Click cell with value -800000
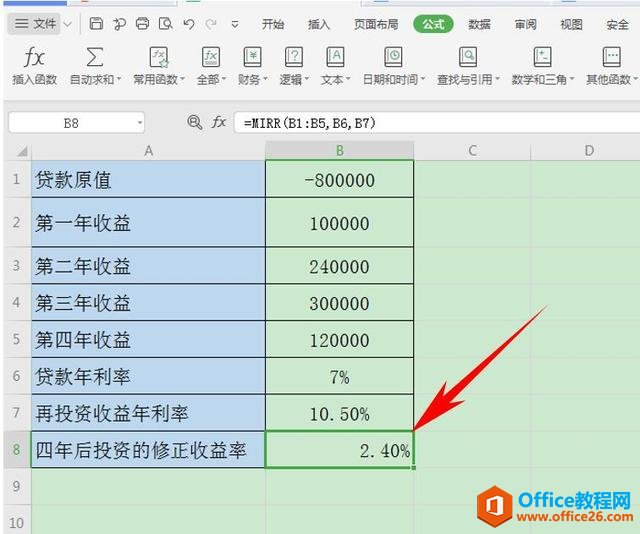The width and height of the screenshot is (640, 534). (340, 179)
